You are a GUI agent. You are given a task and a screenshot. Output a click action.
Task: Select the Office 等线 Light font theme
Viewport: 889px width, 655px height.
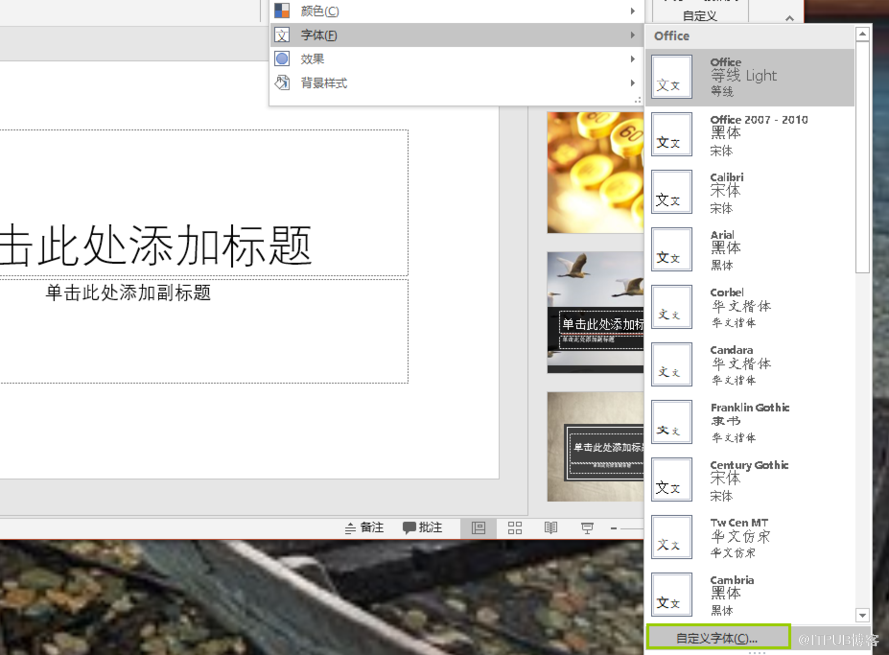[750, 76]
